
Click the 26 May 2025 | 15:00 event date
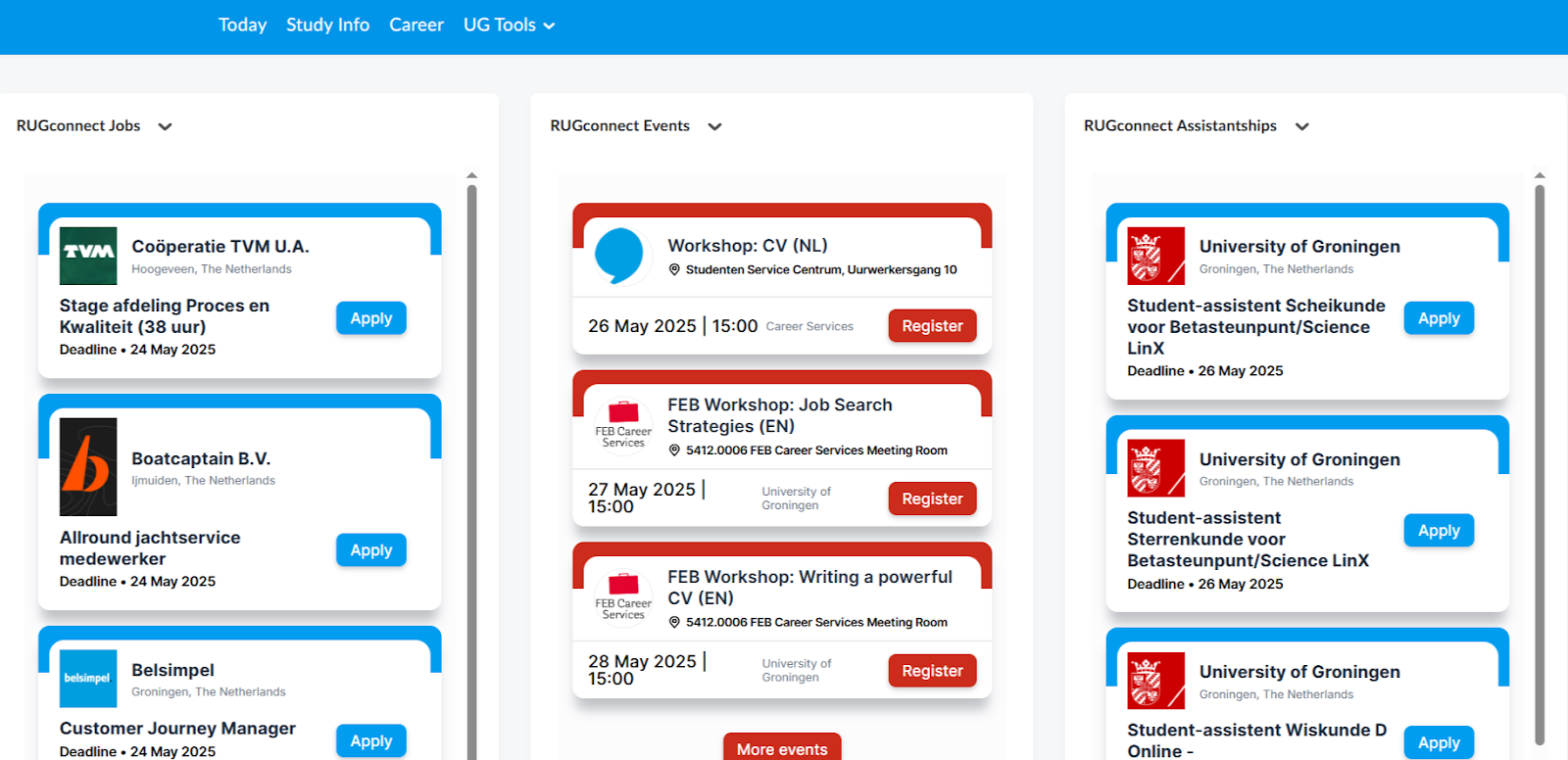click(x=673, y=326)
